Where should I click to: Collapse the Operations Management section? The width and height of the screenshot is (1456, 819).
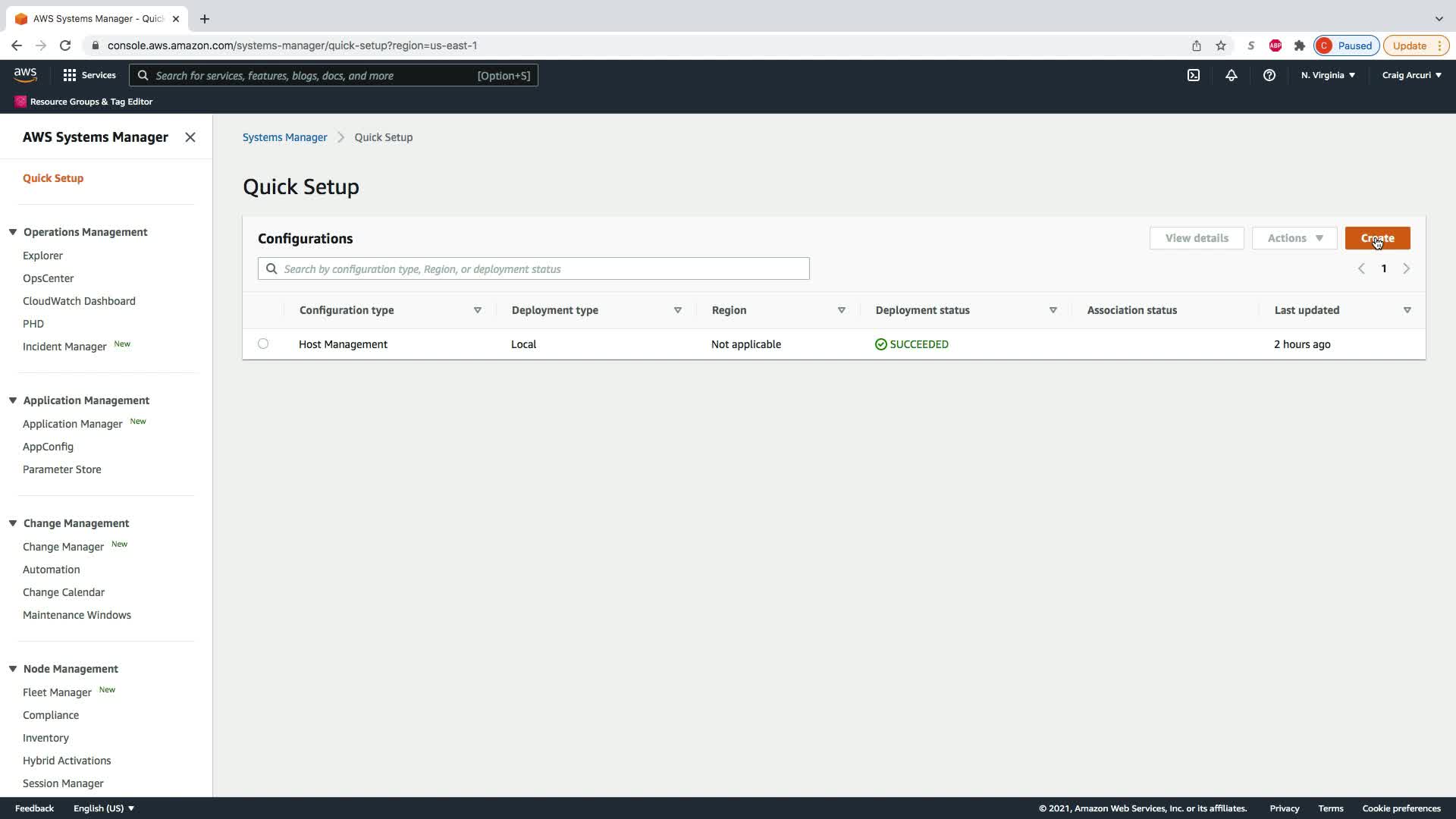pos(13,232)
